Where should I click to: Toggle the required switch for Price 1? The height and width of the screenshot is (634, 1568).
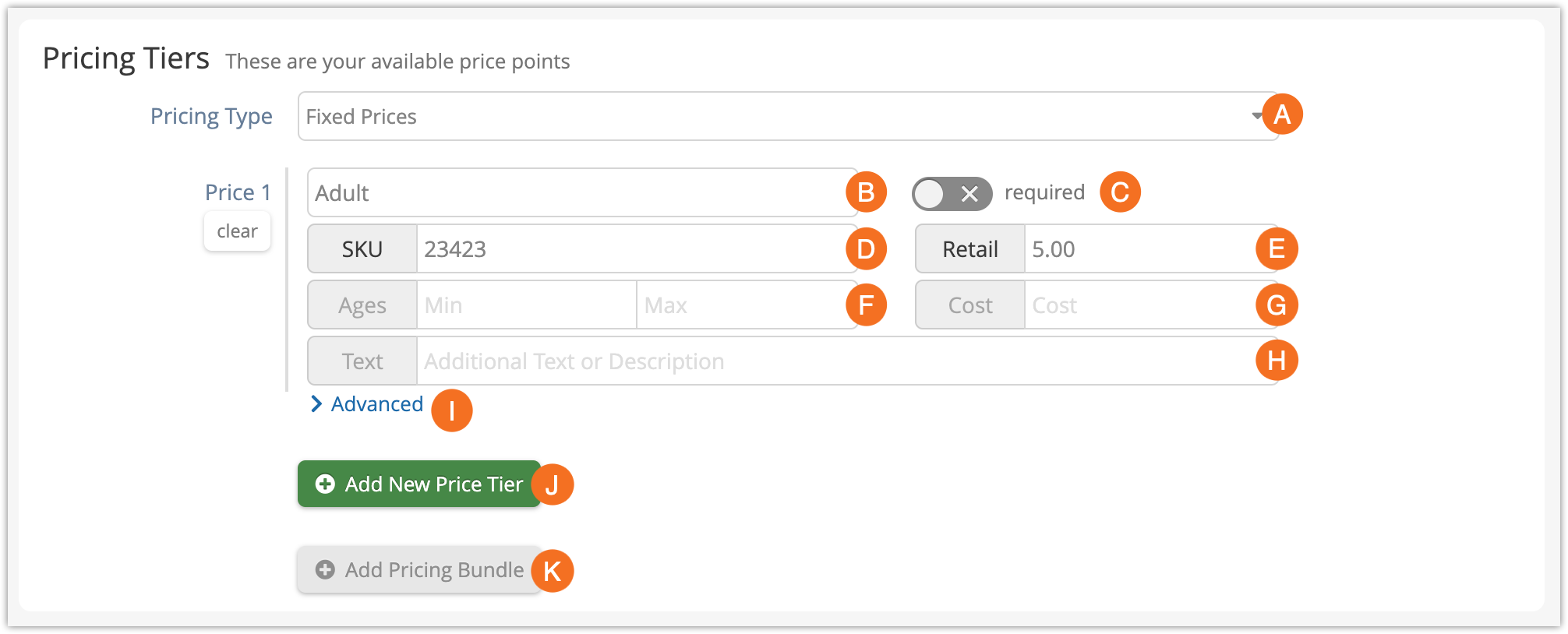tap(952, 193)
